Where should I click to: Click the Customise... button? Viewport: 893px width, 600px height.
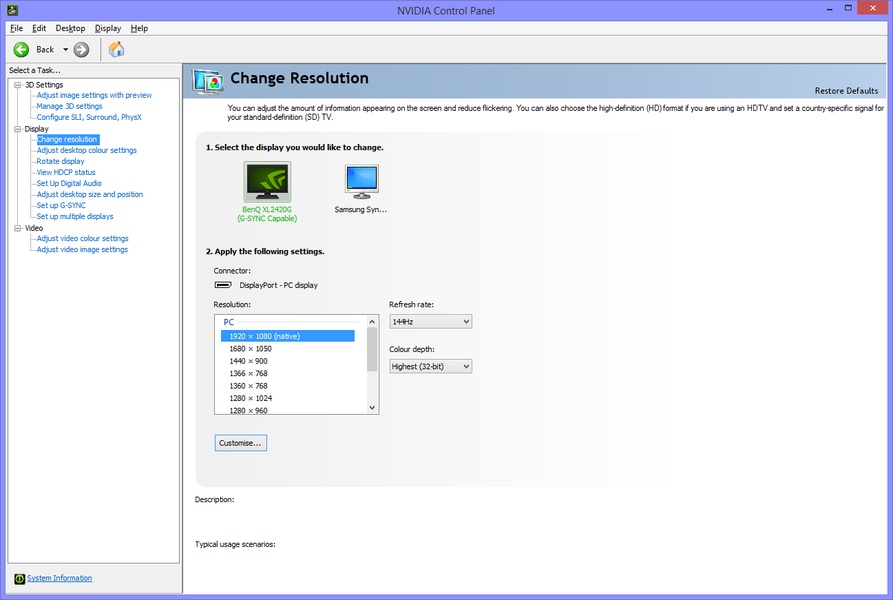pos(240,443)
